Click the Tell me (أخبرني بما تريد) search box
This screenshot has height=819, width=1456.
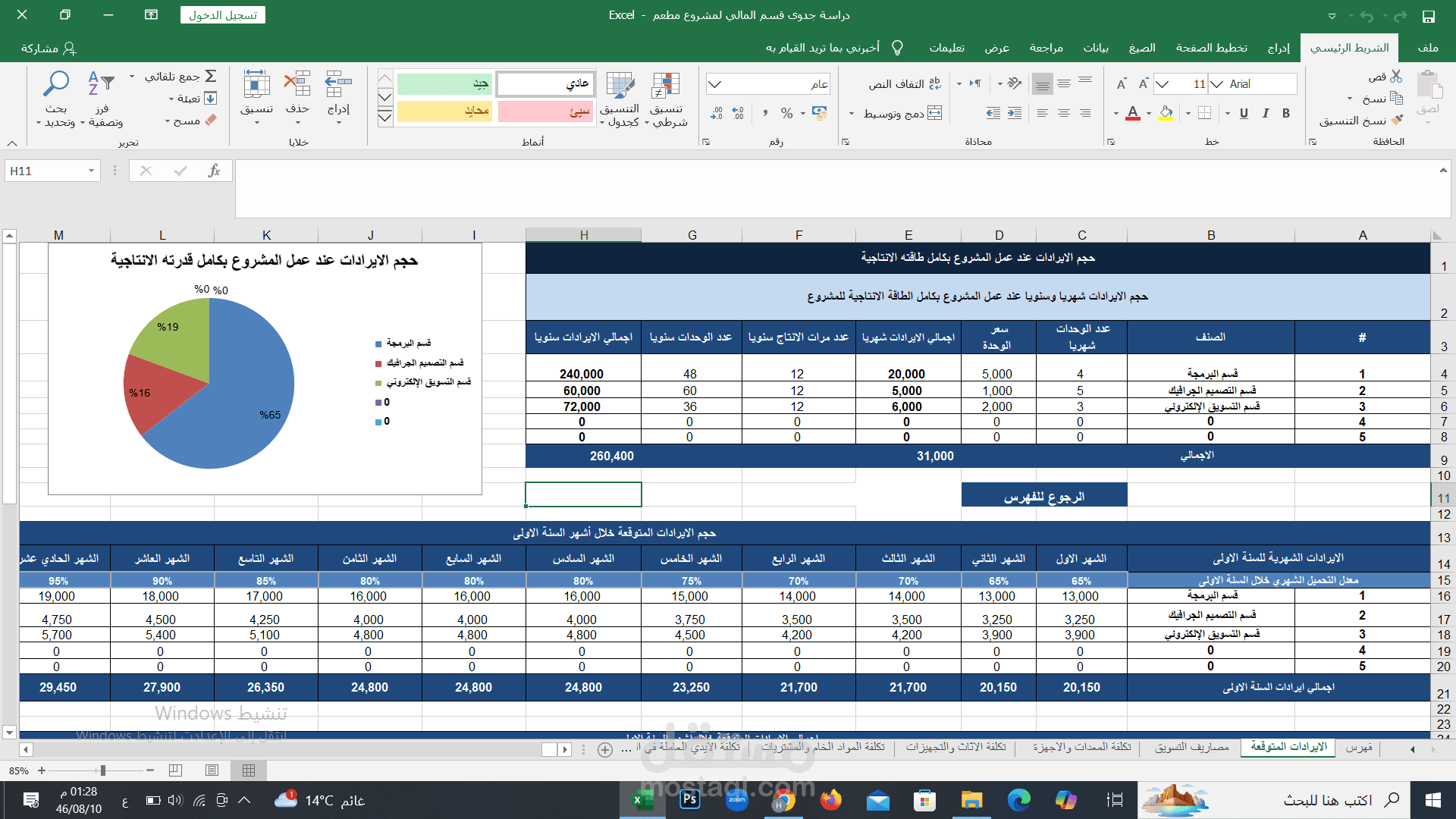click(x=834, y=48)
